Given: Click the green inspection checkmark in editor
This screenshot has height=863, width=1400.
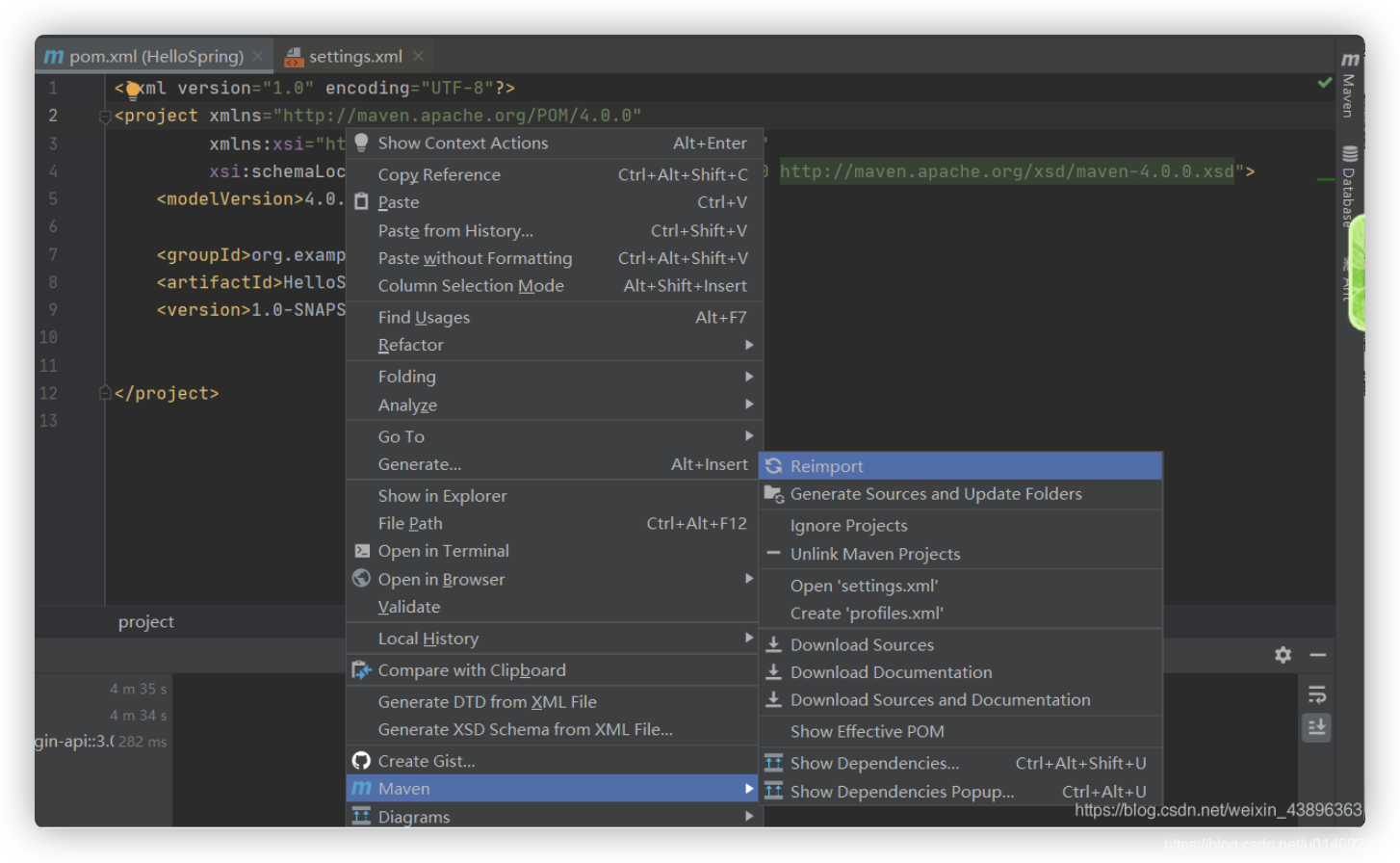Looking at the screenshot, I should [x=1325, y=83].
